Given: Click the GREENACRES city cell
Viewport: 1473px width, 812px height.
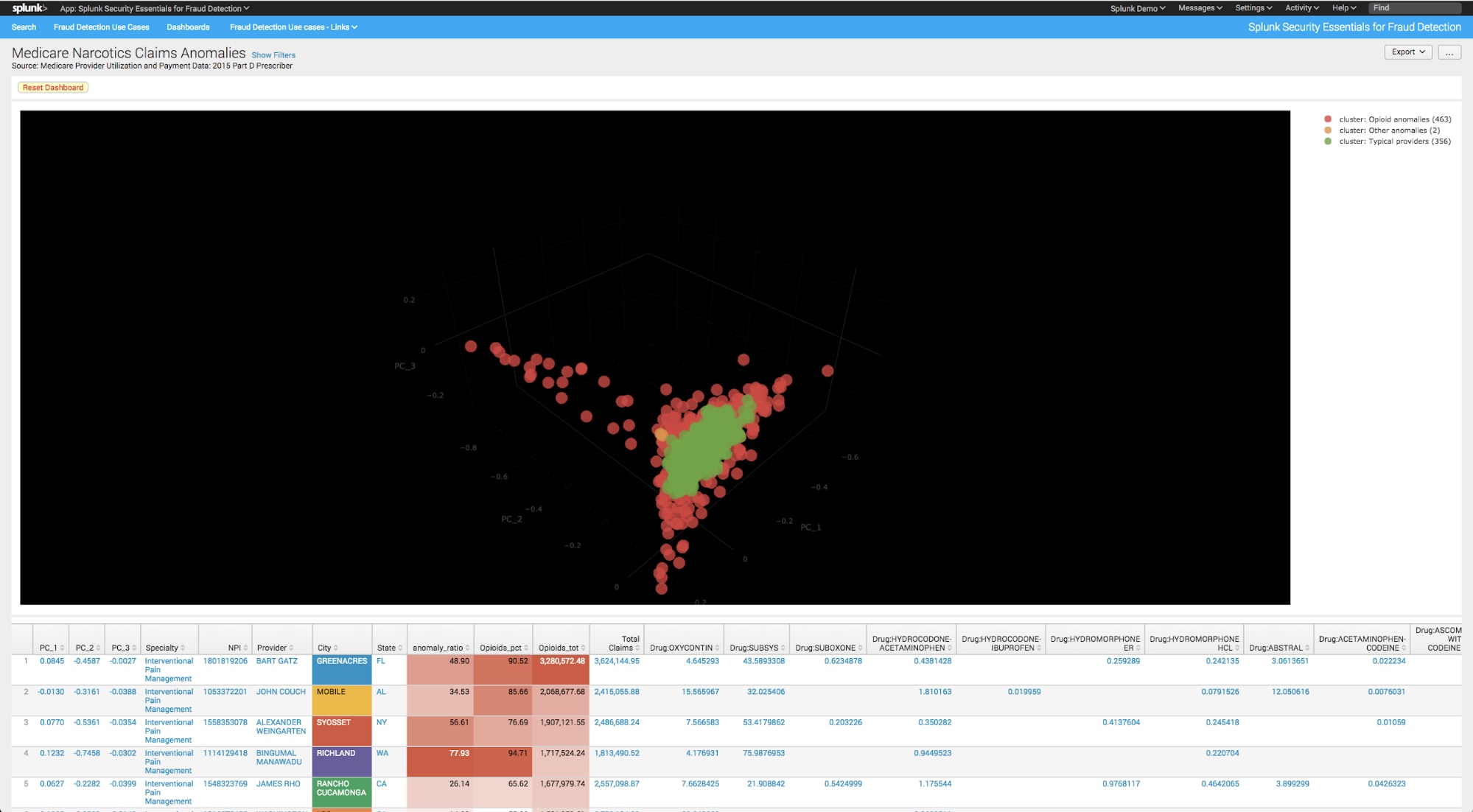Looking at the screenshot, I should pos(342,670).
